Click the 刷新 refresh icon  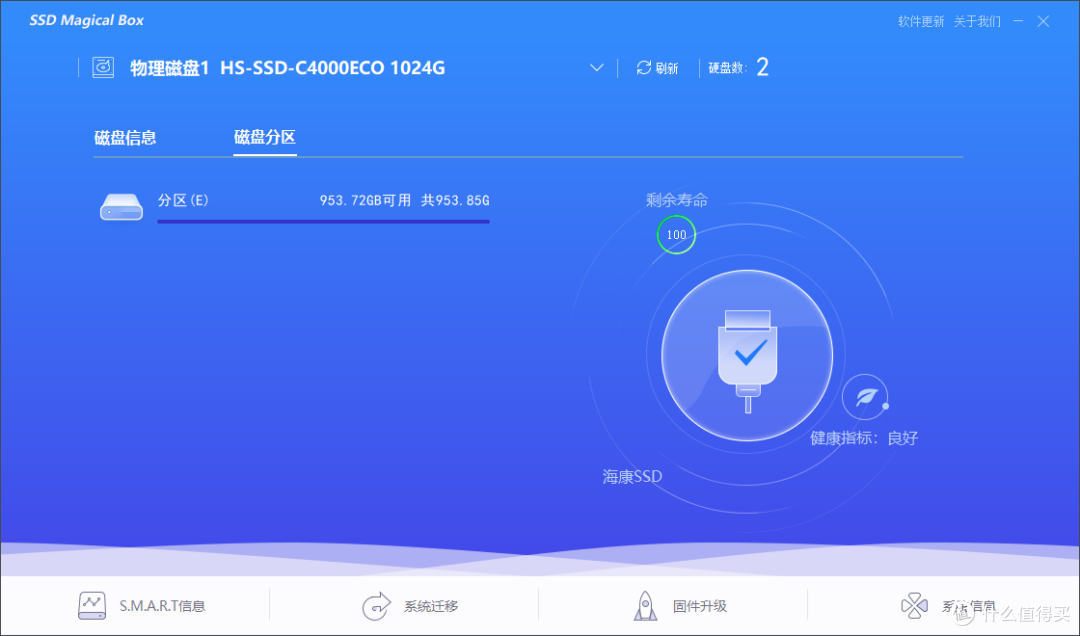coord(643,68)
